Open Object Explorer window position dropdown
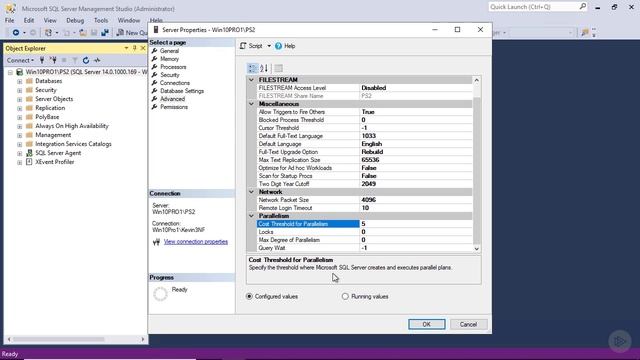This screenshot has width=640, height=360. tap(126, 48)
